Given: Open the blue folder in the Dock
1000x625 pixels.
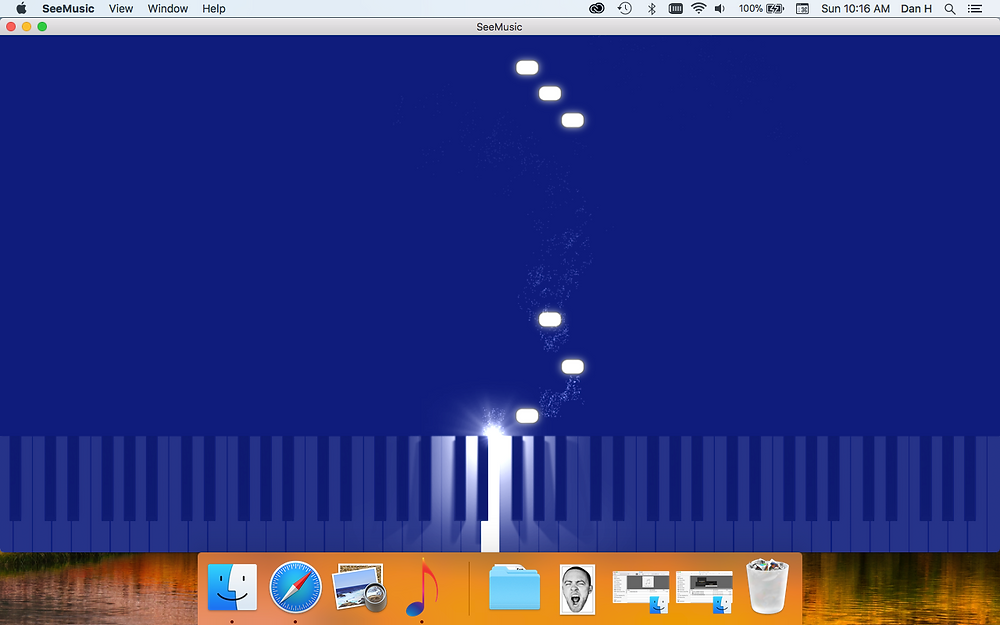Looking at the screenshot, I should point(514,587).
